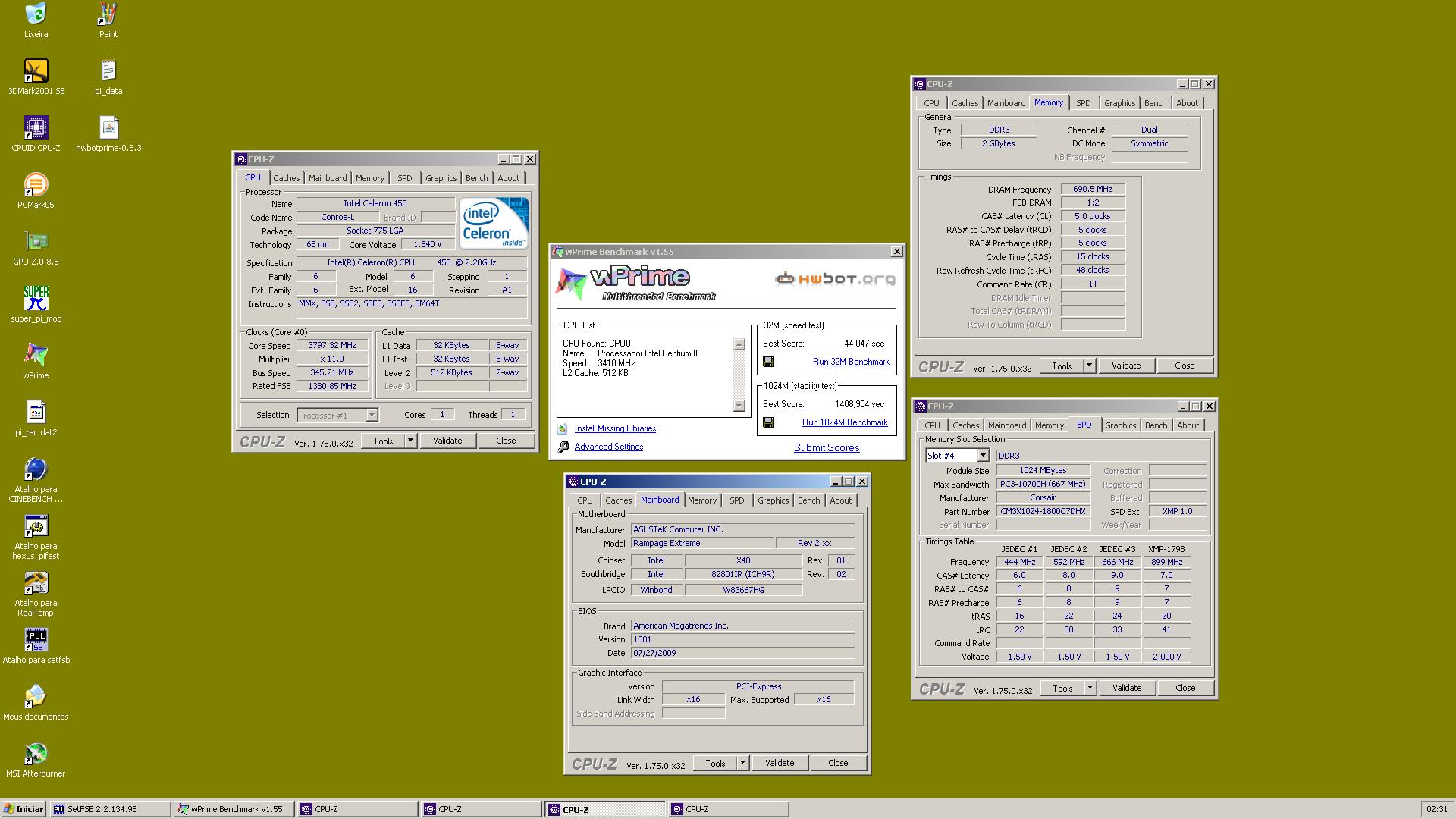Image resolution: width=1456 pixels, height=819 pixels.
Task: Open the Iniciar start button
Action: (24, 809)
